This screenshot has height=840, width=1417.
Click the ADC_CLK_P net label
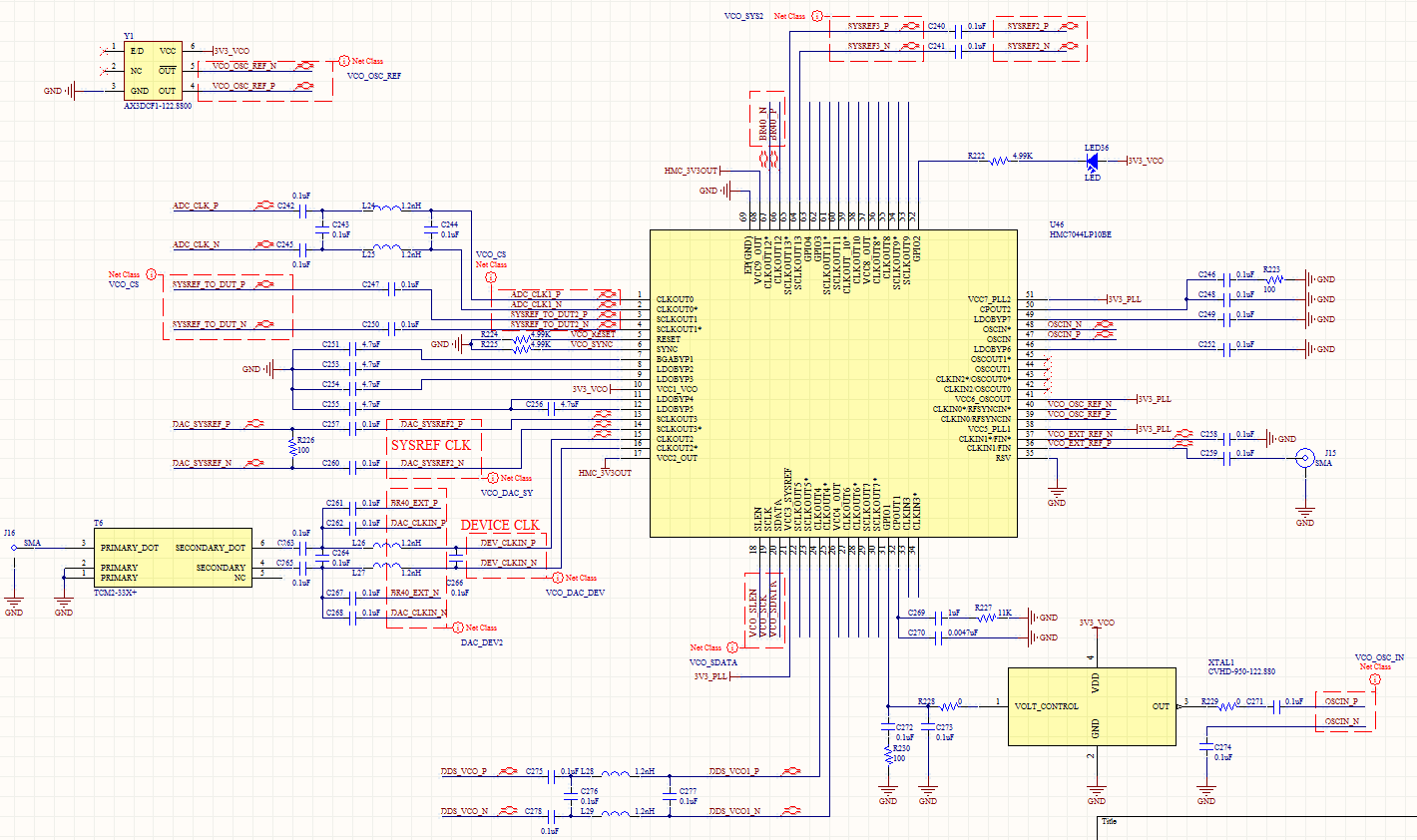pos(196,207)
